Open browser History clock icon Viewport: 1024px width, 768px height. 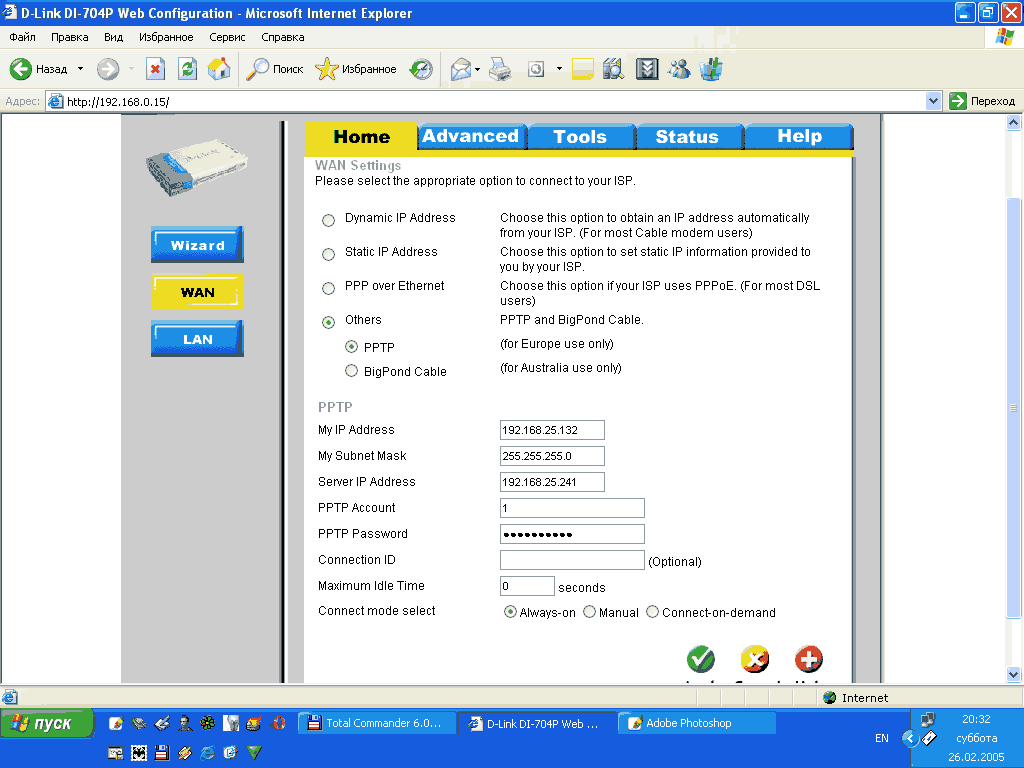pyautogui.click(x=421, y=69)
